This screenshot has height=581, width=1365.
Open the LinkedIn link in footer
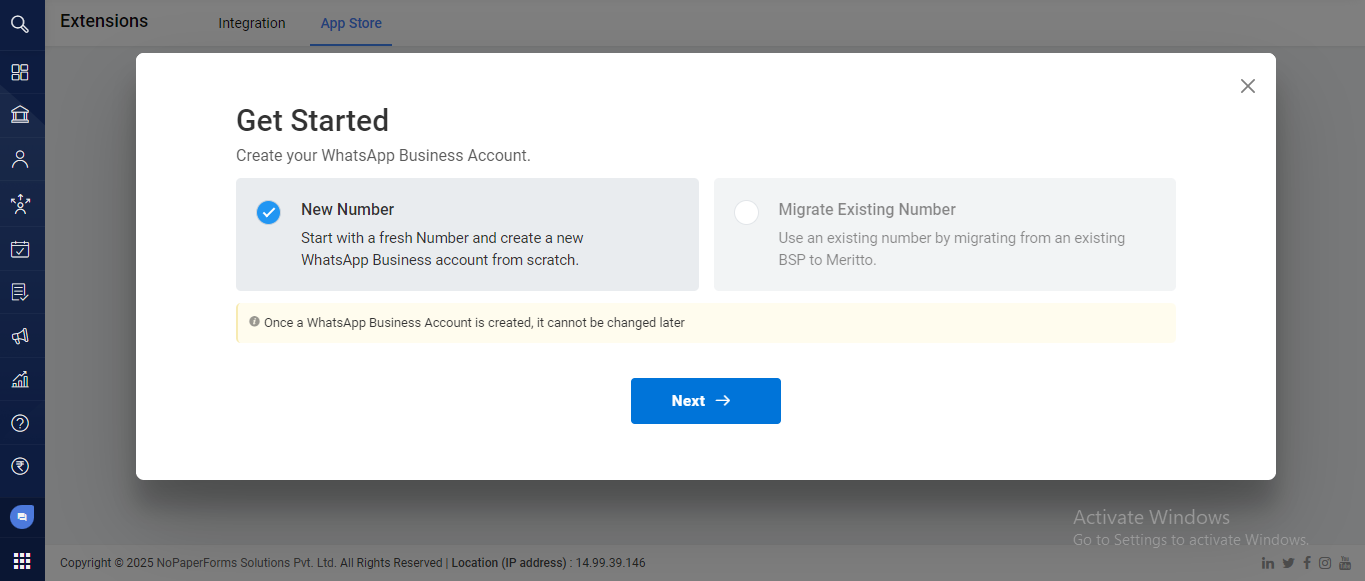coord(1268,563)
